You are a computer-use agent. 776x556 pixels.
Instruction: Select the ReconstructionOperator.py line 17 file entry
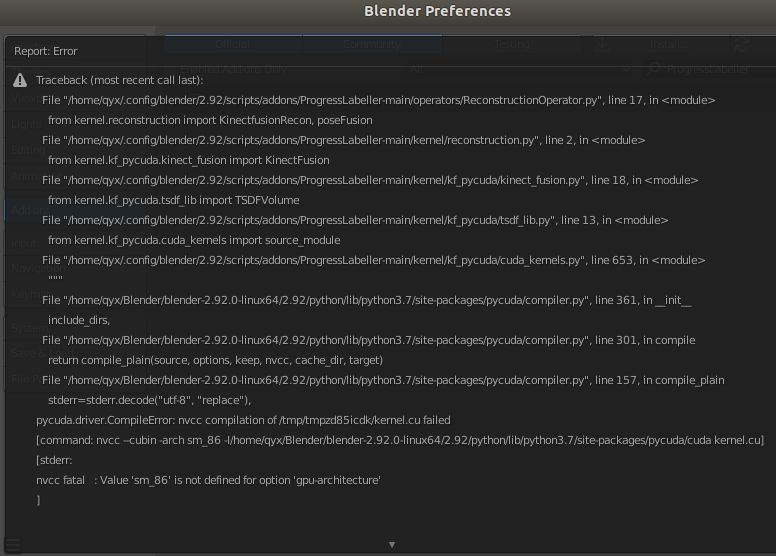click(379, 100)
